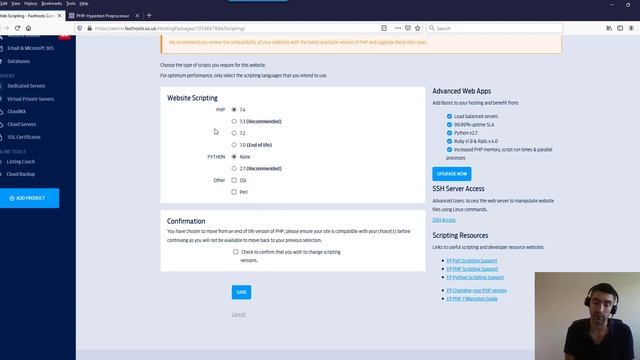Click the Pocket save icon
The width and height of the screenshot is (640, 360).
coord(408,28)
